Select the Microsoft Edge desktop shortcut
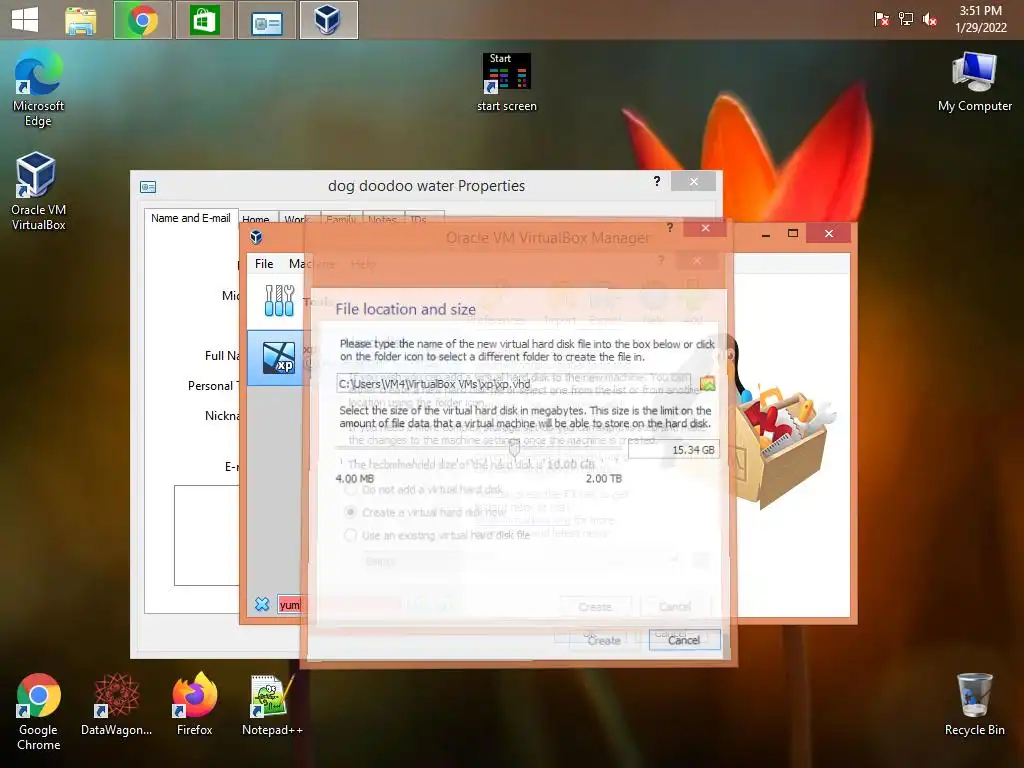This screenshot has width=1024, height=768. click(38, 88)
